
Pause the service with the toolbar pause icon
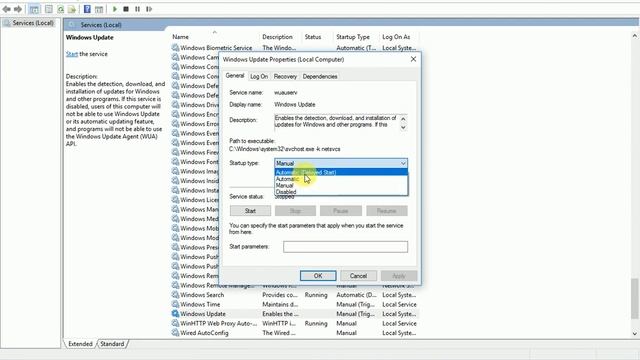[138, 9]
